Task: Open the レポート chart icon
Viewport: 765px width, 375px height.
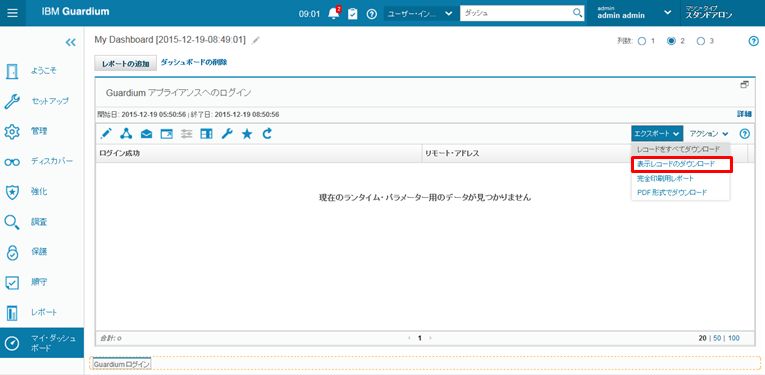Action: [12, 313]
